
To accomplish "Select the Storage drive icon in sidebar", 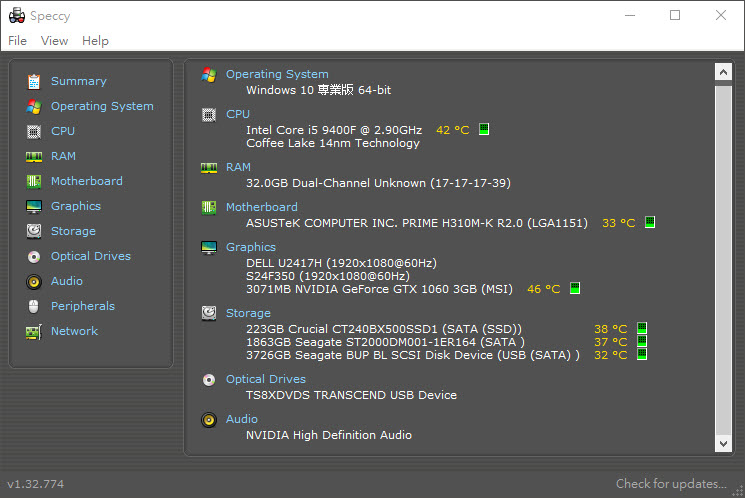I will coord(34,231).
